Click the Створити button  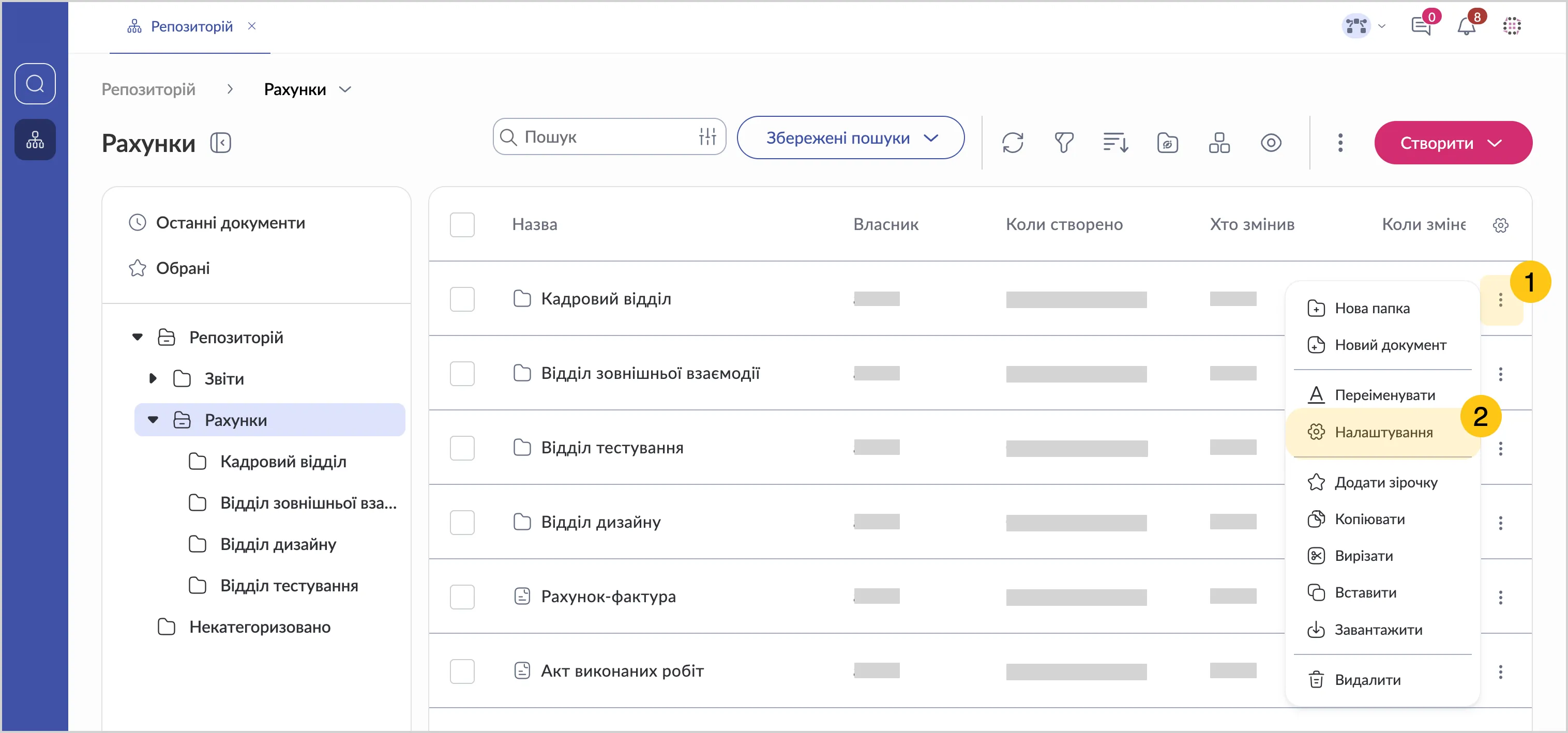coord(1452,143)
